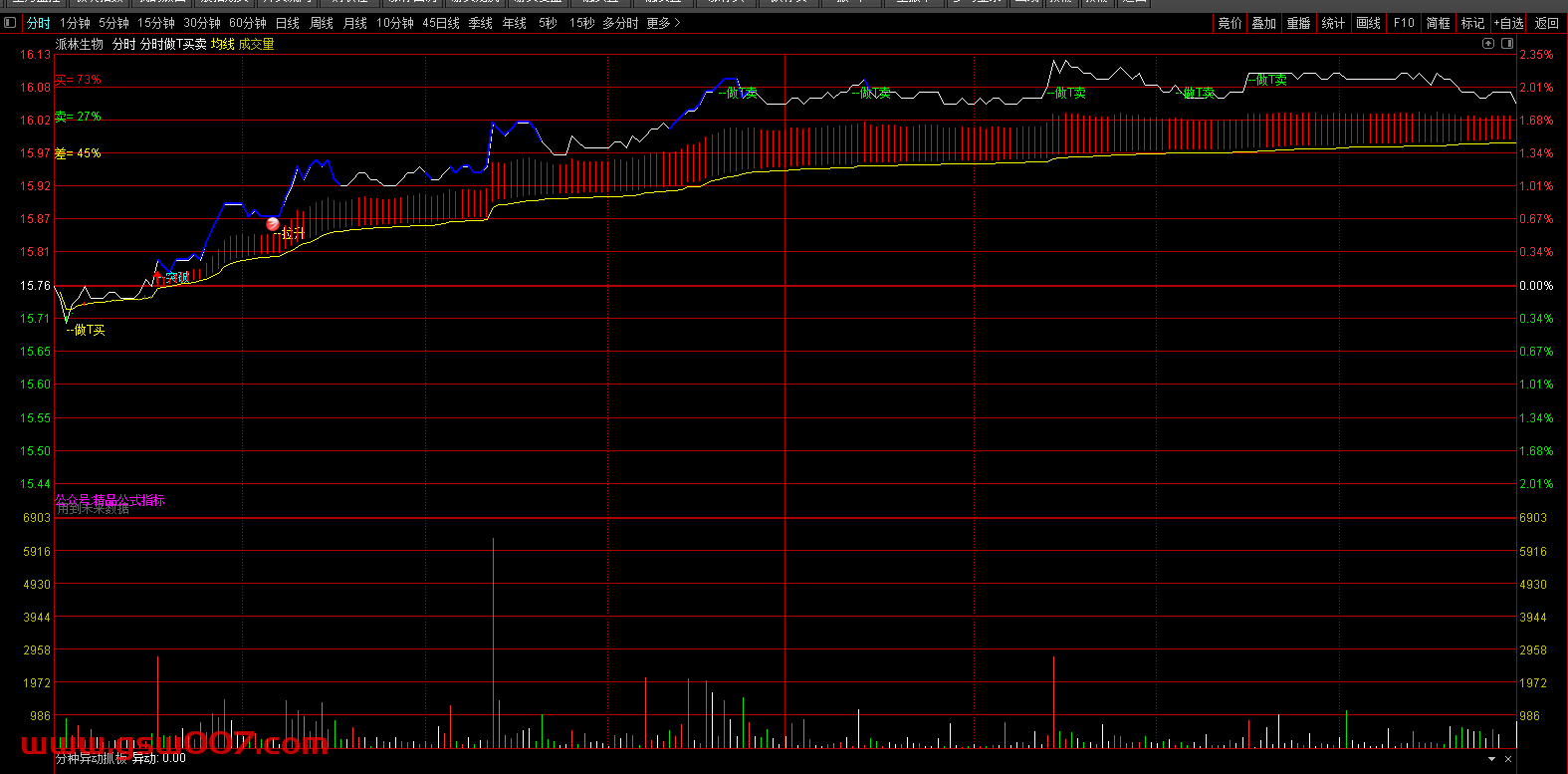Open F10 company information
Viewport: 1568px width, 774px height.
pyautogui.click(x=1404, y=23)
